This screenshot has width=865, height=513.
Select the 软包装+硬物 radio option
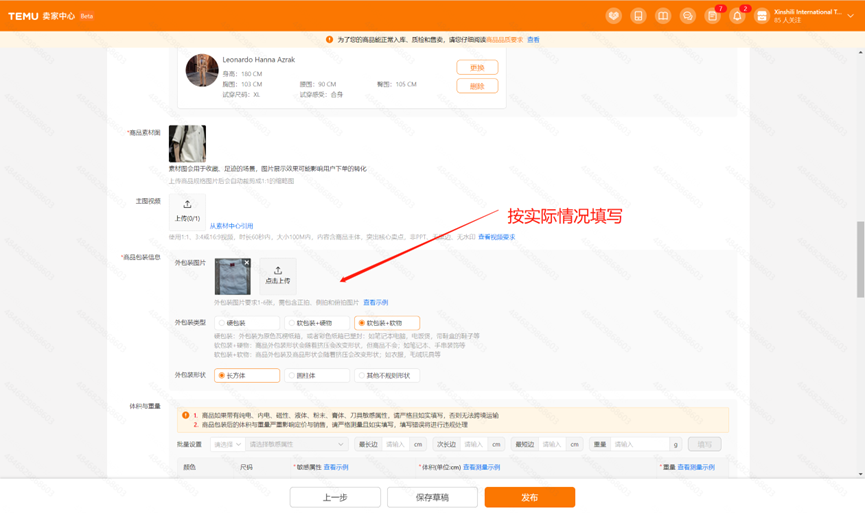(317, 323)
